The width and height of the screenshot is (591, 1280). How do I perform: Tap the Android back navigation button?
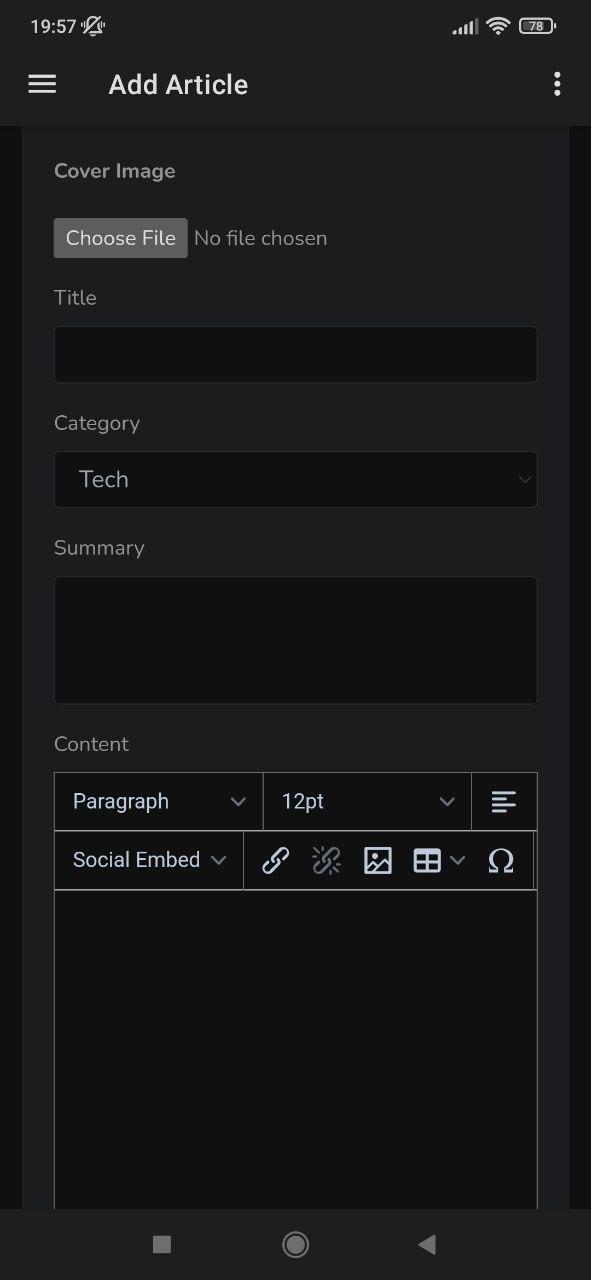[427, 1244]
